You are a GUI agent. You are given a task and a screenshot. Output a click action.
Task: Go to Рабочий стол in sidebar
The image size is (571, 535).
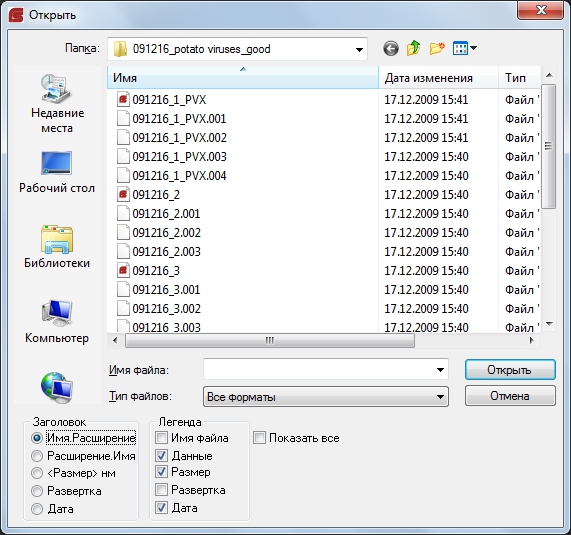click(x=57, y=172)
